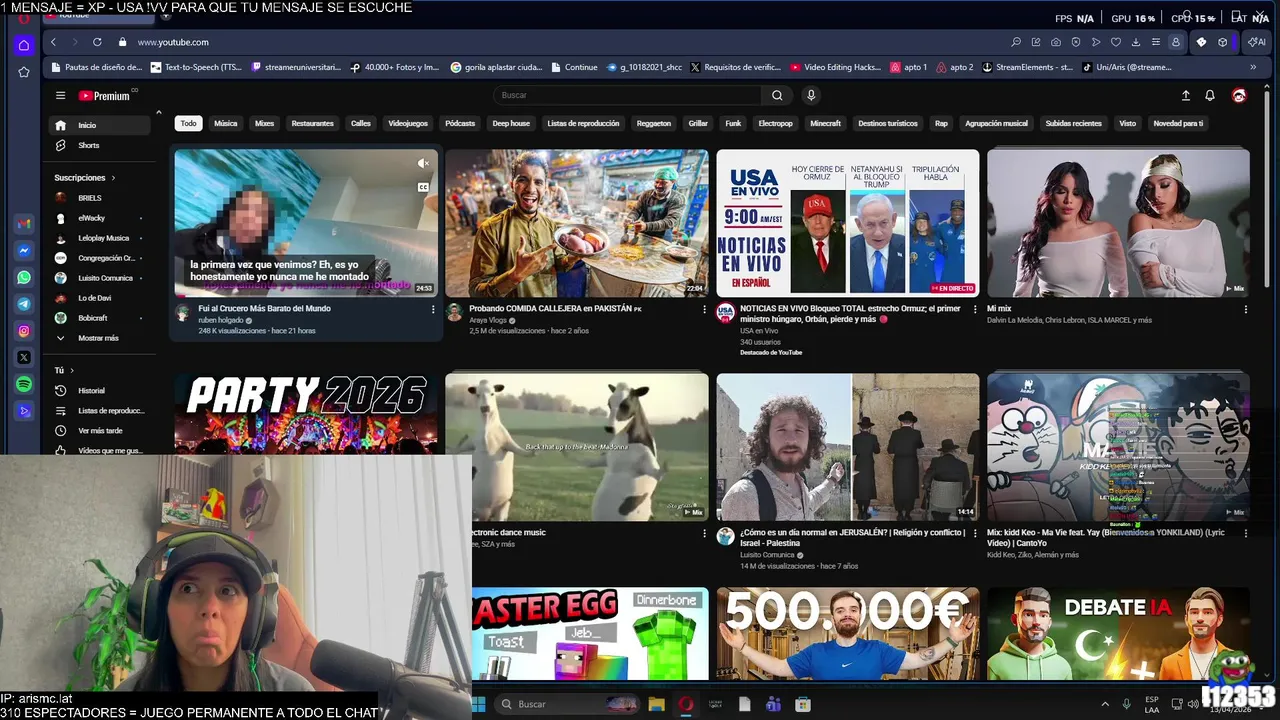Select the Novedad para ti filter chip
The width and height of the screenshot is (1280, 720).
1178,123
